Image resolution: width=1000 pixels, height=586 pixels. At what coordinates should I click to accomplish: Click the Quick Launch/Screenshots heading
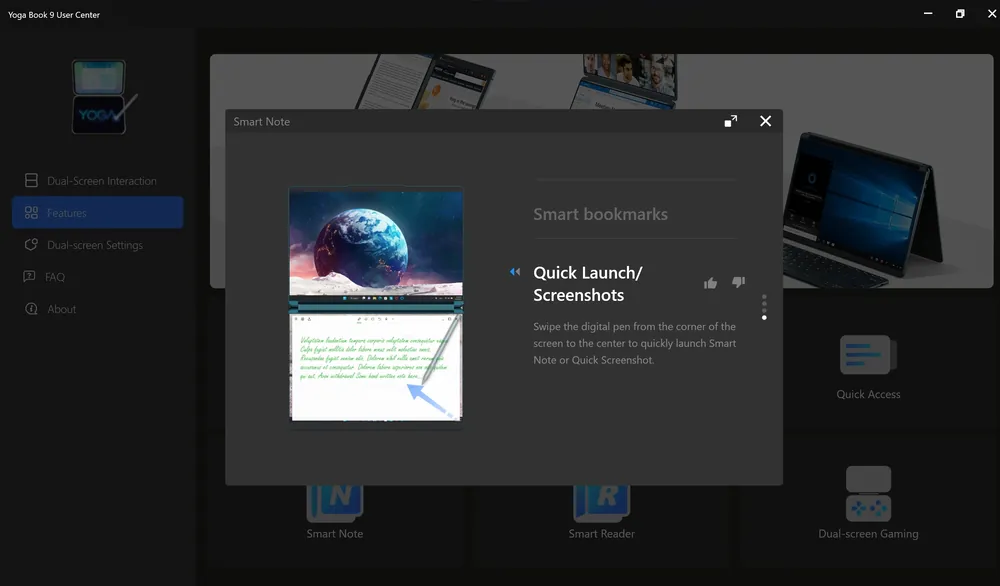pyautogui.click(x=588, y=284)
